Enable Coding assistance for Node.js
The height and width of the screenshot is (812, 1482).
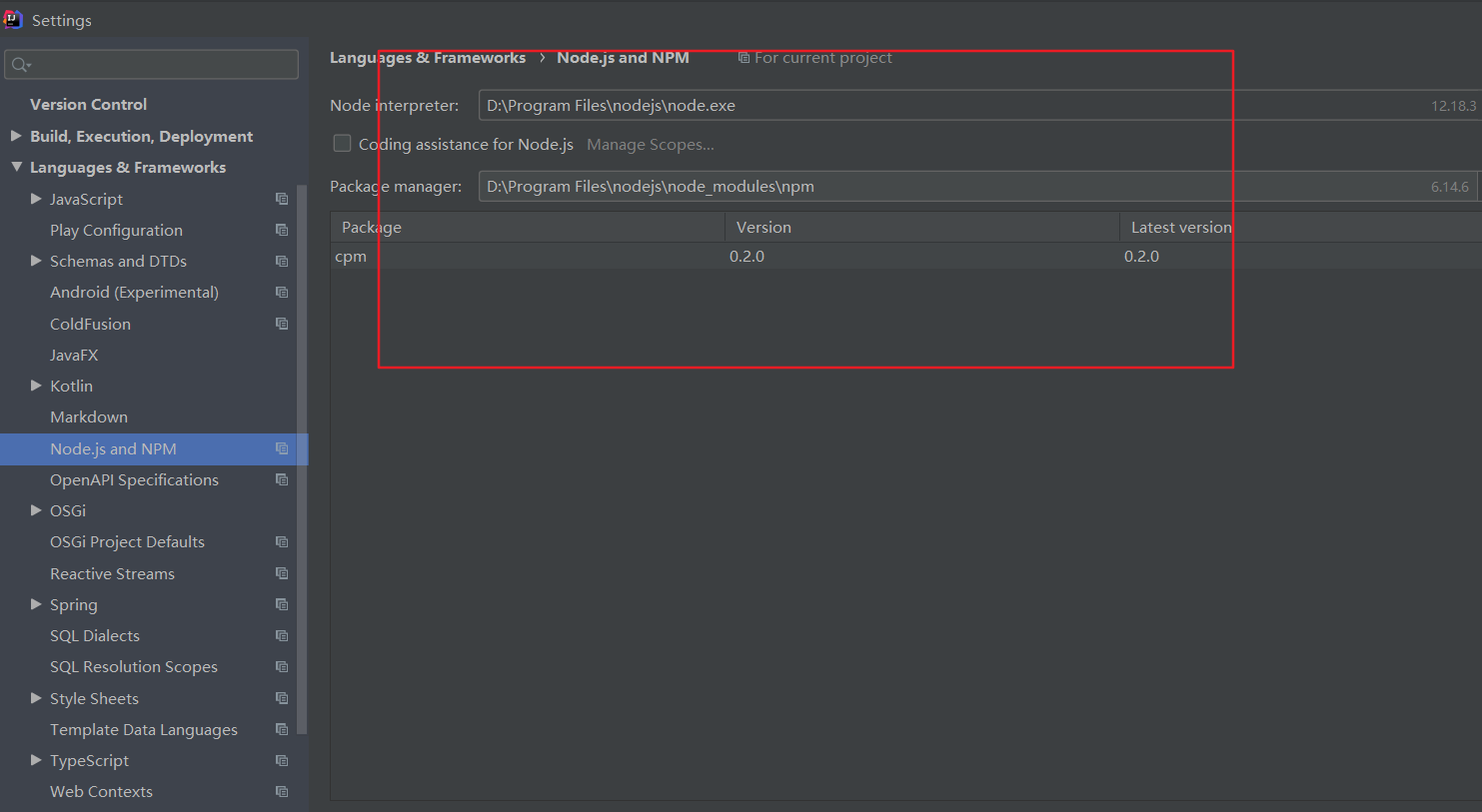342,143
